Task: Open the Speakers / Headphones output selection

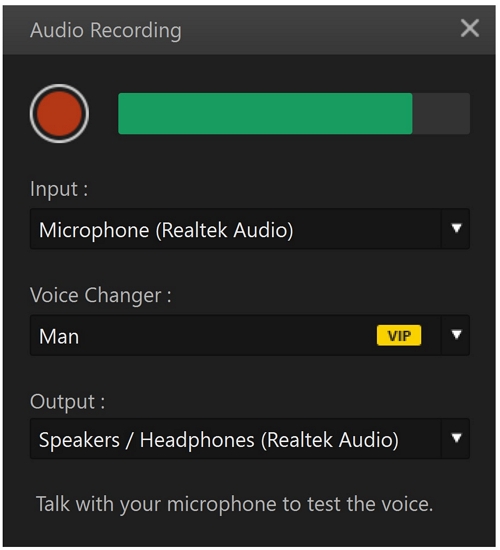Action: 235,438
